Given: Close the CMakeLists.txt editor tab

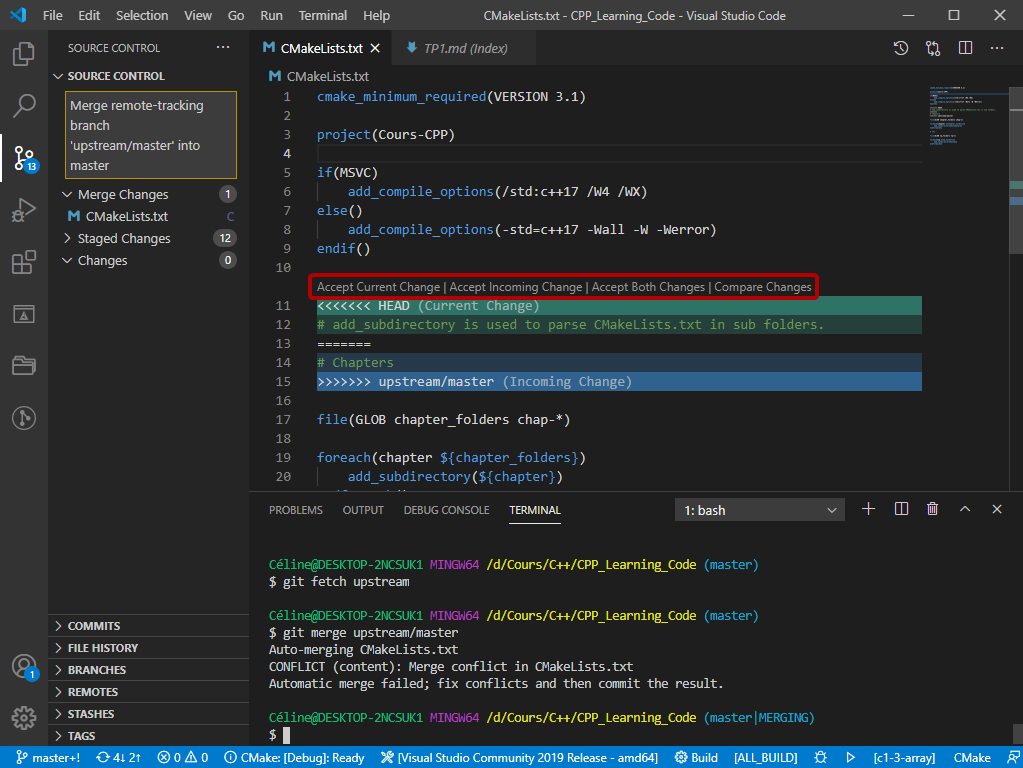Looking at the screenshot, I should tap(375, 48).
